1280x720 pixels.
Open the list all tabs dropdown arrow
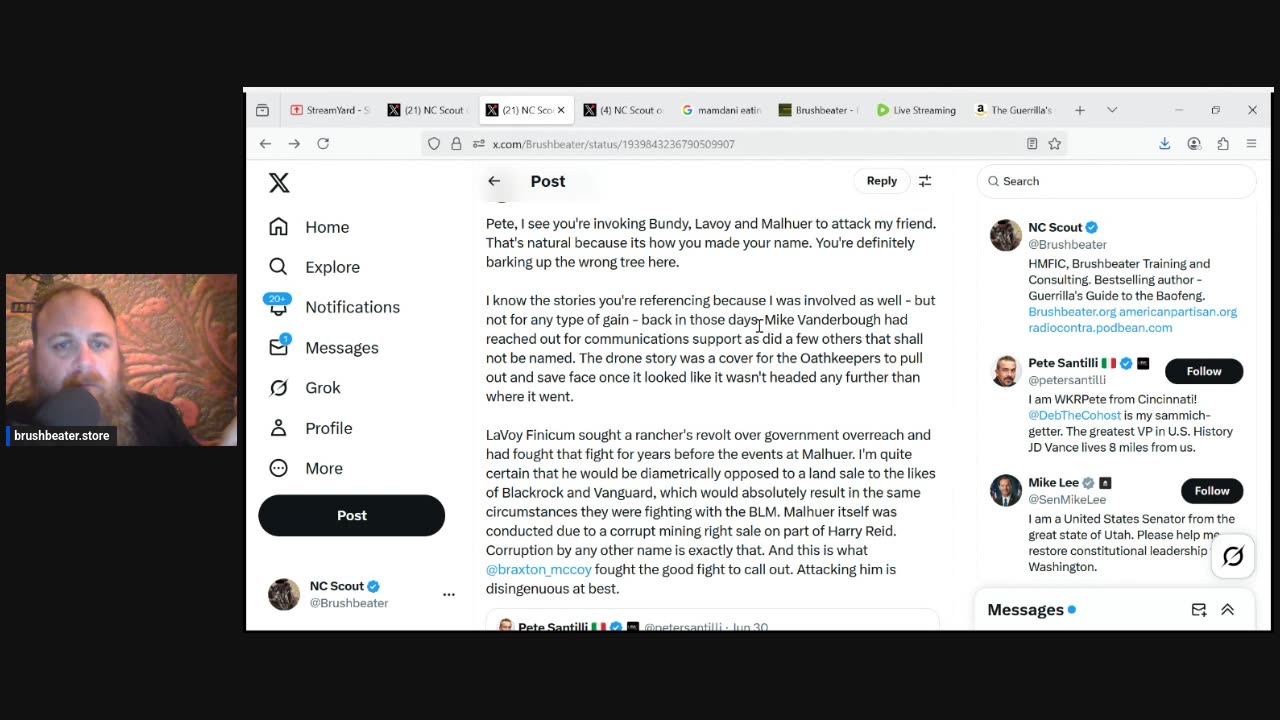(1111, 110)
